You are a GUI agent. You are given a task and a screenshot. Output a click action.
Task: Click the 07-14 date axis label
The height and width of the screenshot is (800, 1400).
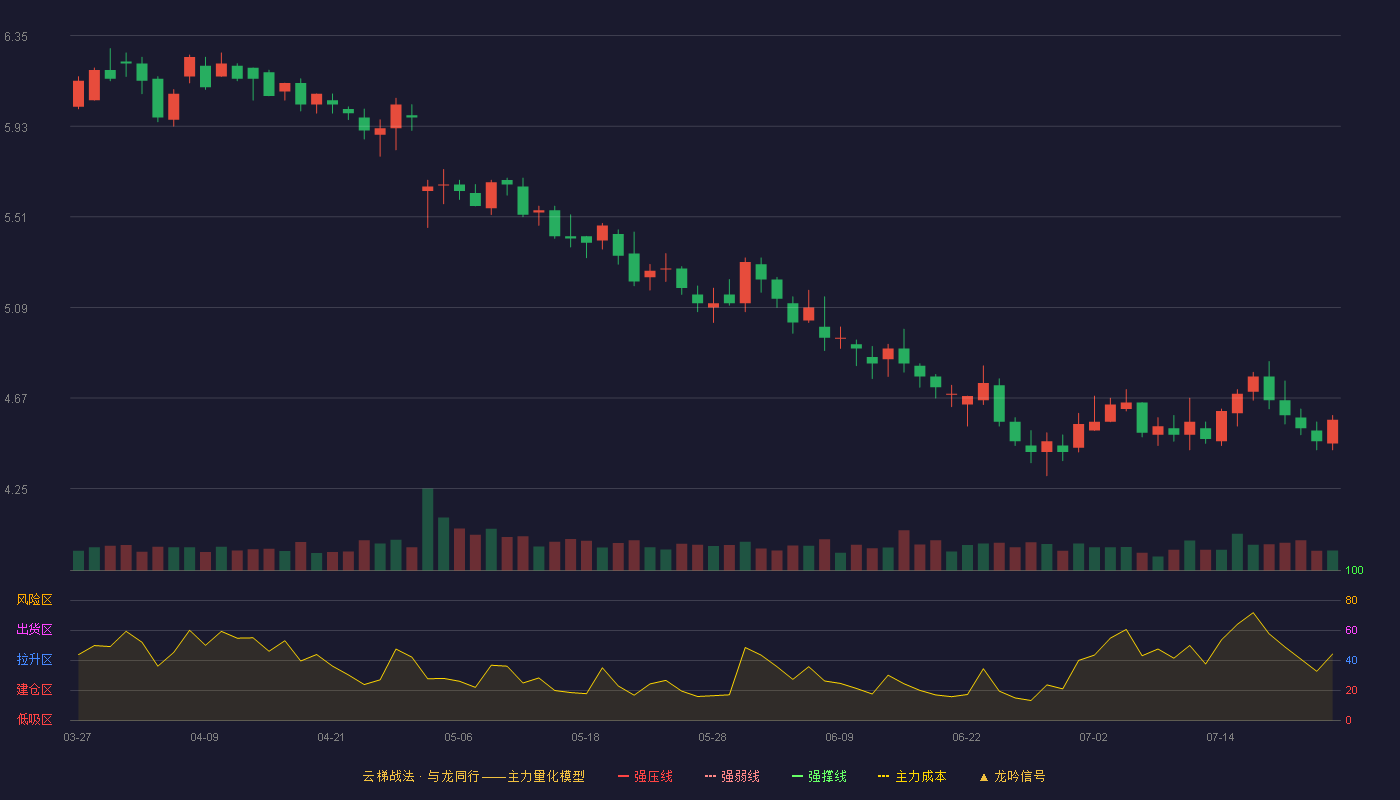pyautogui.click(x=1220, y=737)
